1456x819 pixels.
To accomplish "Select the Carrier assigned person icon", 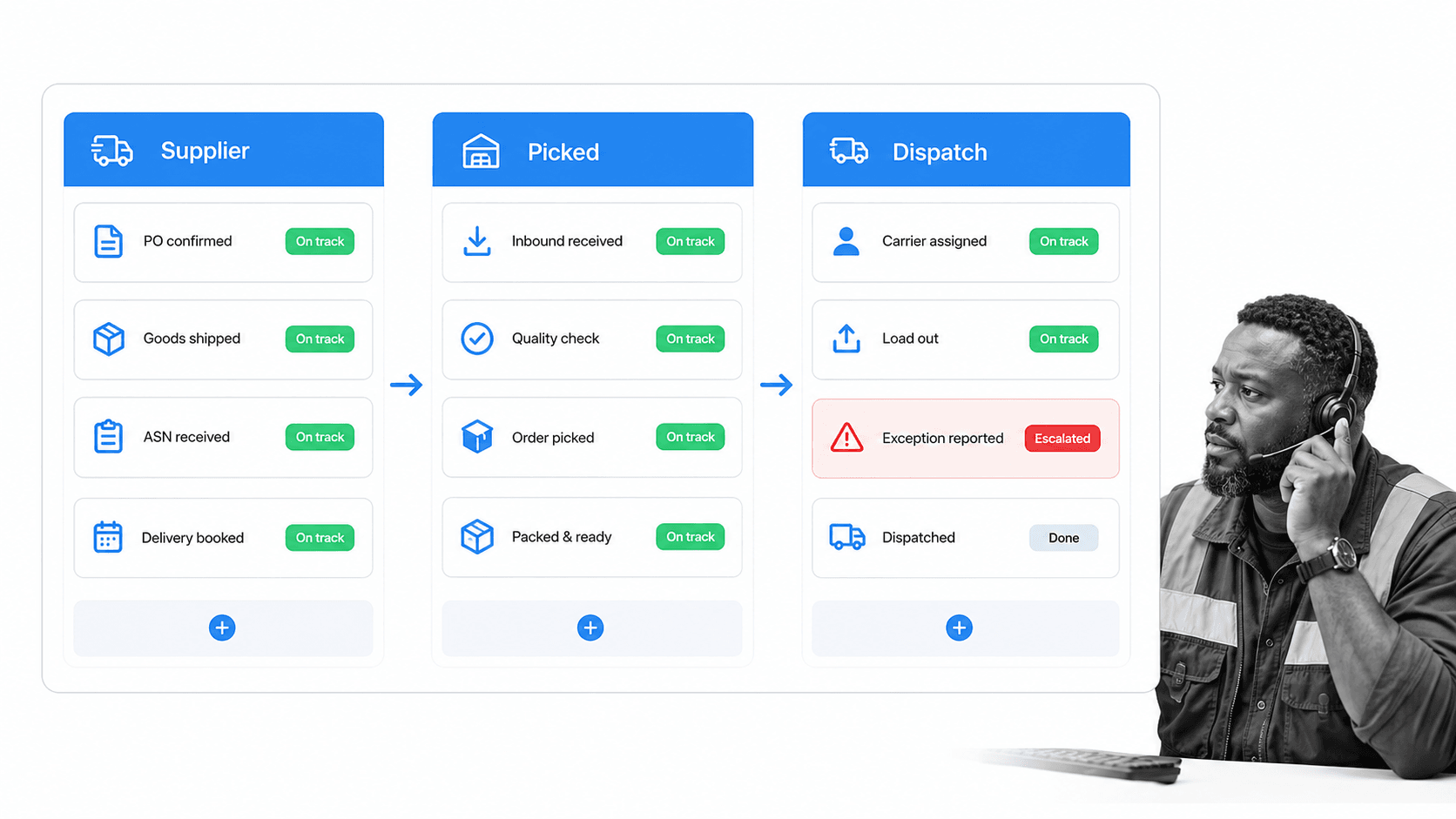I will point(846,241).
